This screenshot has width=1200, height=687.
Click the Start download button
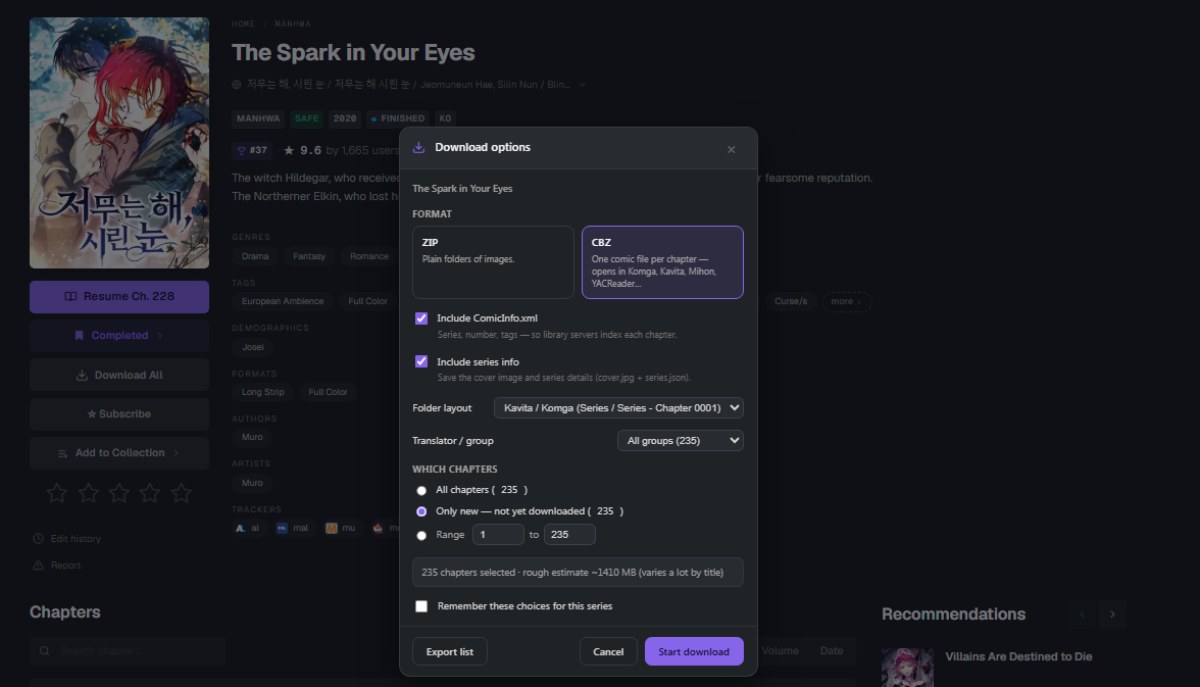[694, 652]
